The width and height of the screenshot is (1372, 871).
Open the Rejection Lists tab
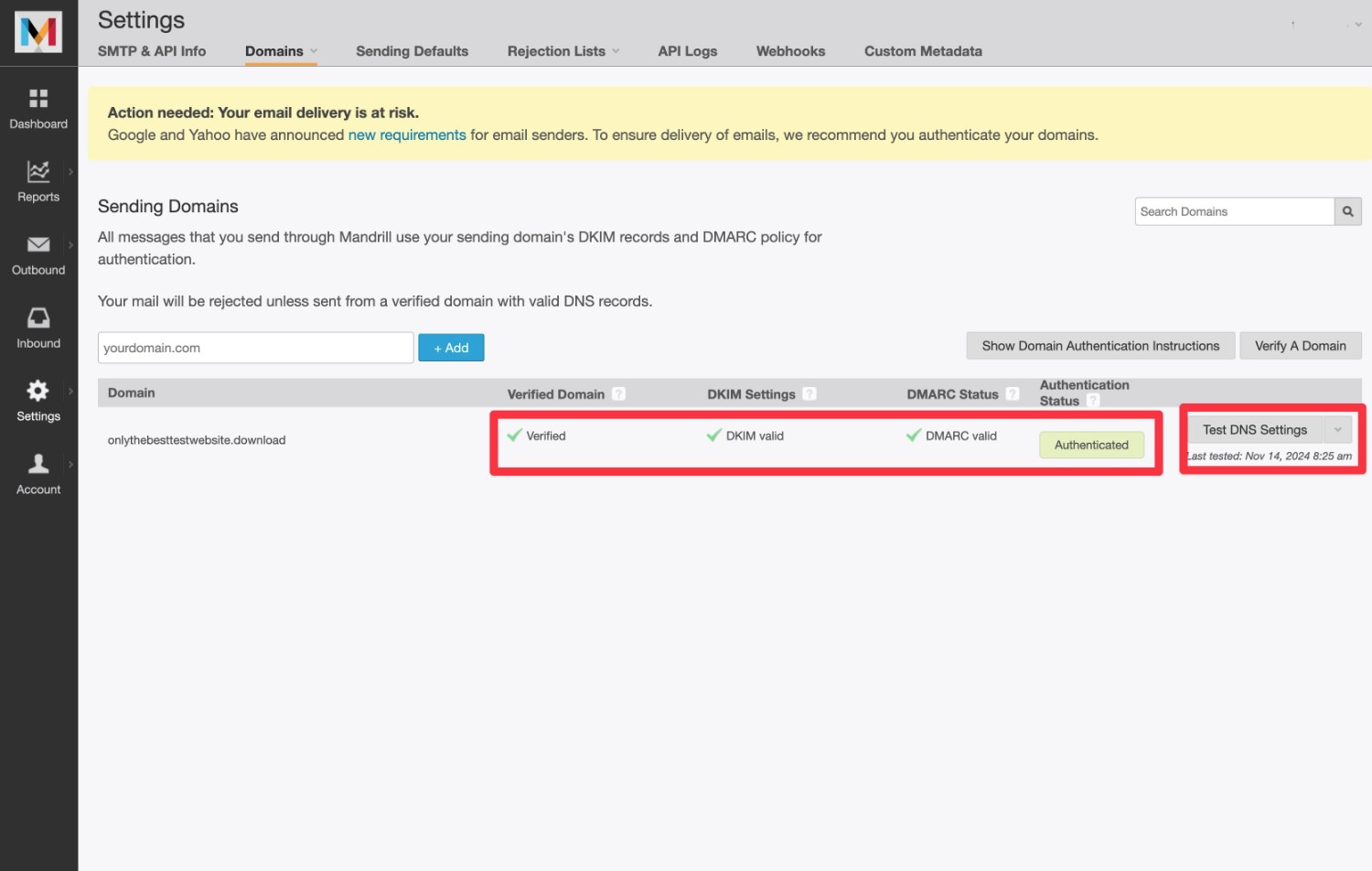tap(556, 51)
